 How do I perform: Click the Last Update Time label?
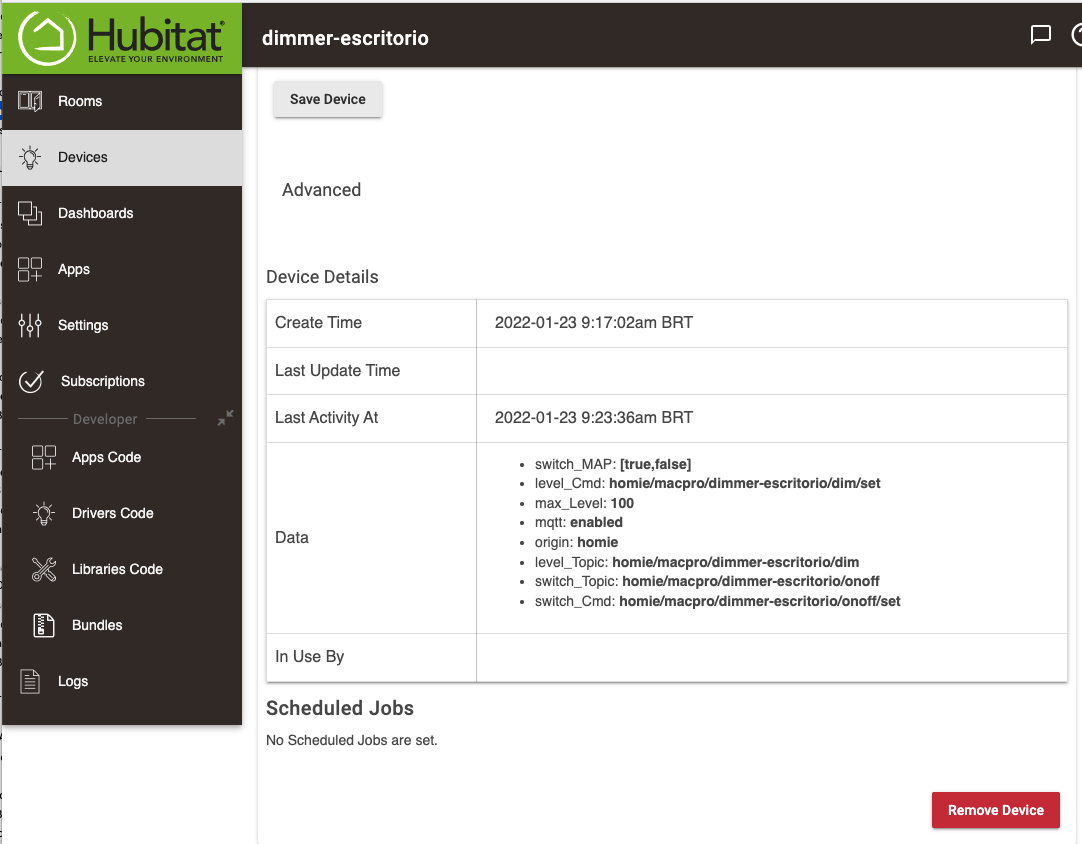(x=337, y=371)
